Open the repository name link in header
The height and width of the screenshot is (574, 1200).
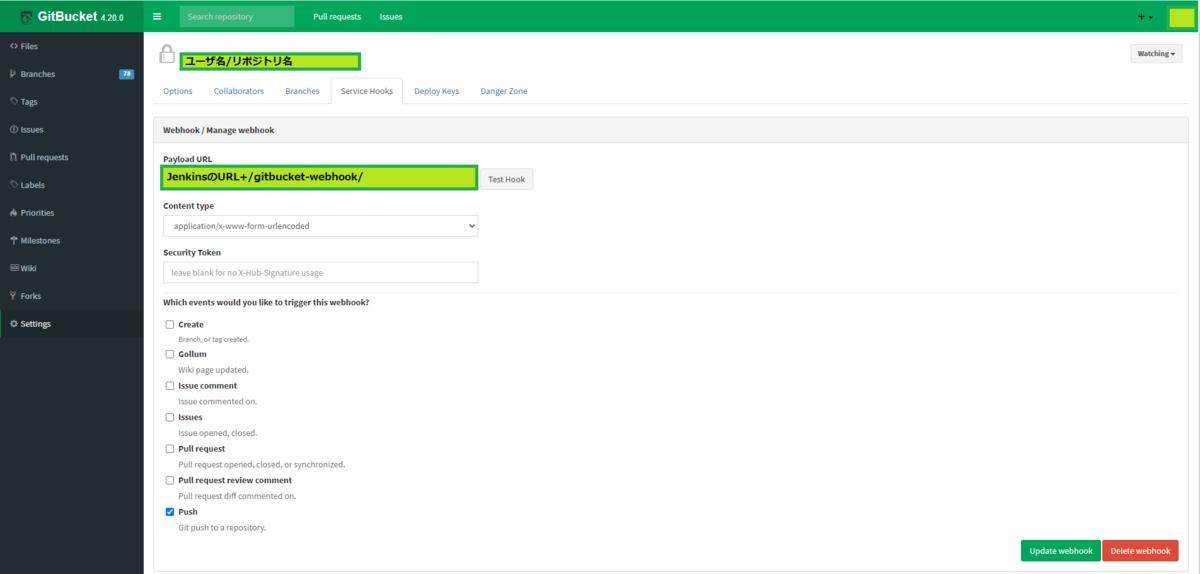(x=270, y=61)
